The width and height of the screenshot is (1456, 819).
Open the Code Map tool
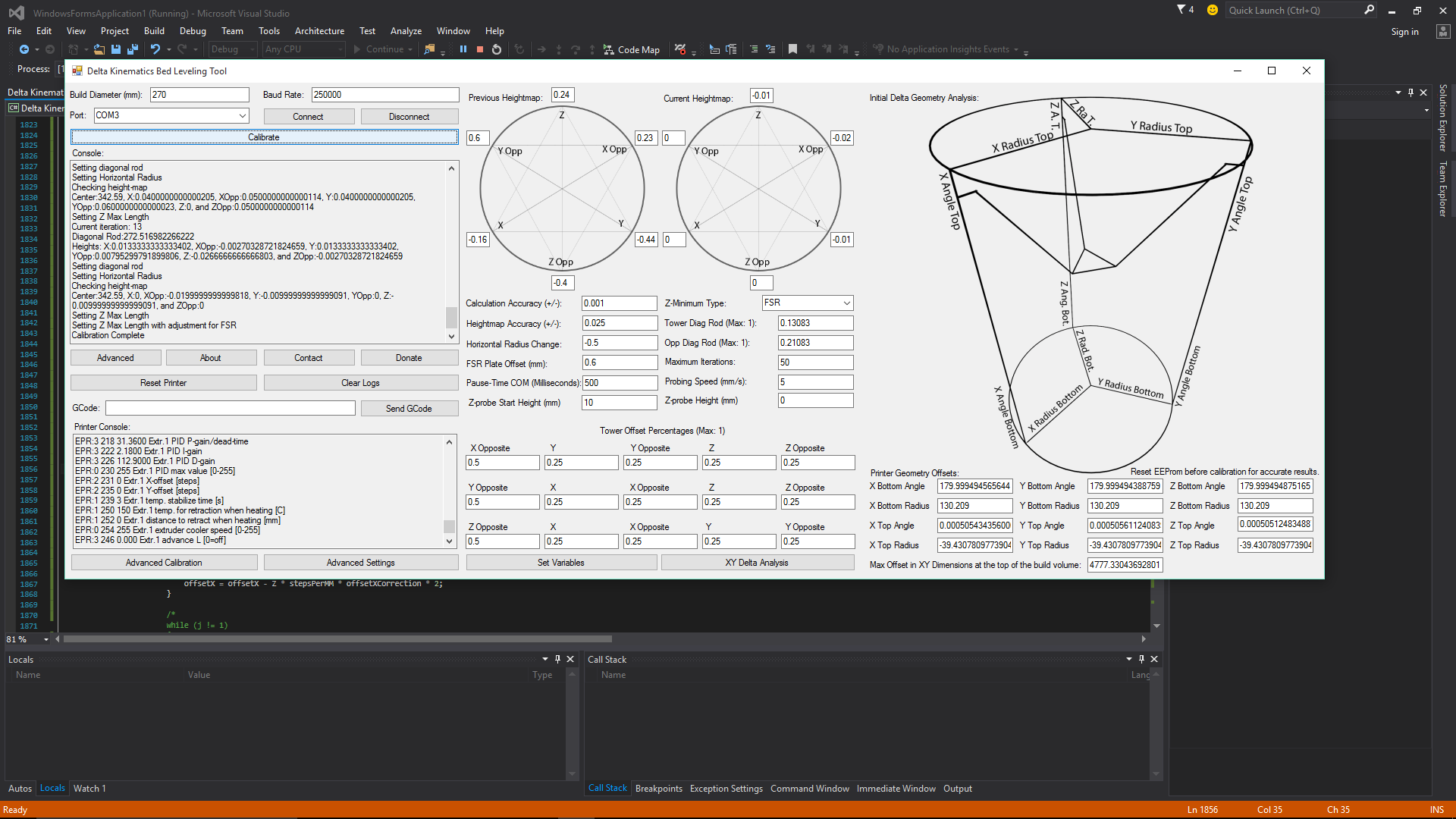tap(632, 49)
